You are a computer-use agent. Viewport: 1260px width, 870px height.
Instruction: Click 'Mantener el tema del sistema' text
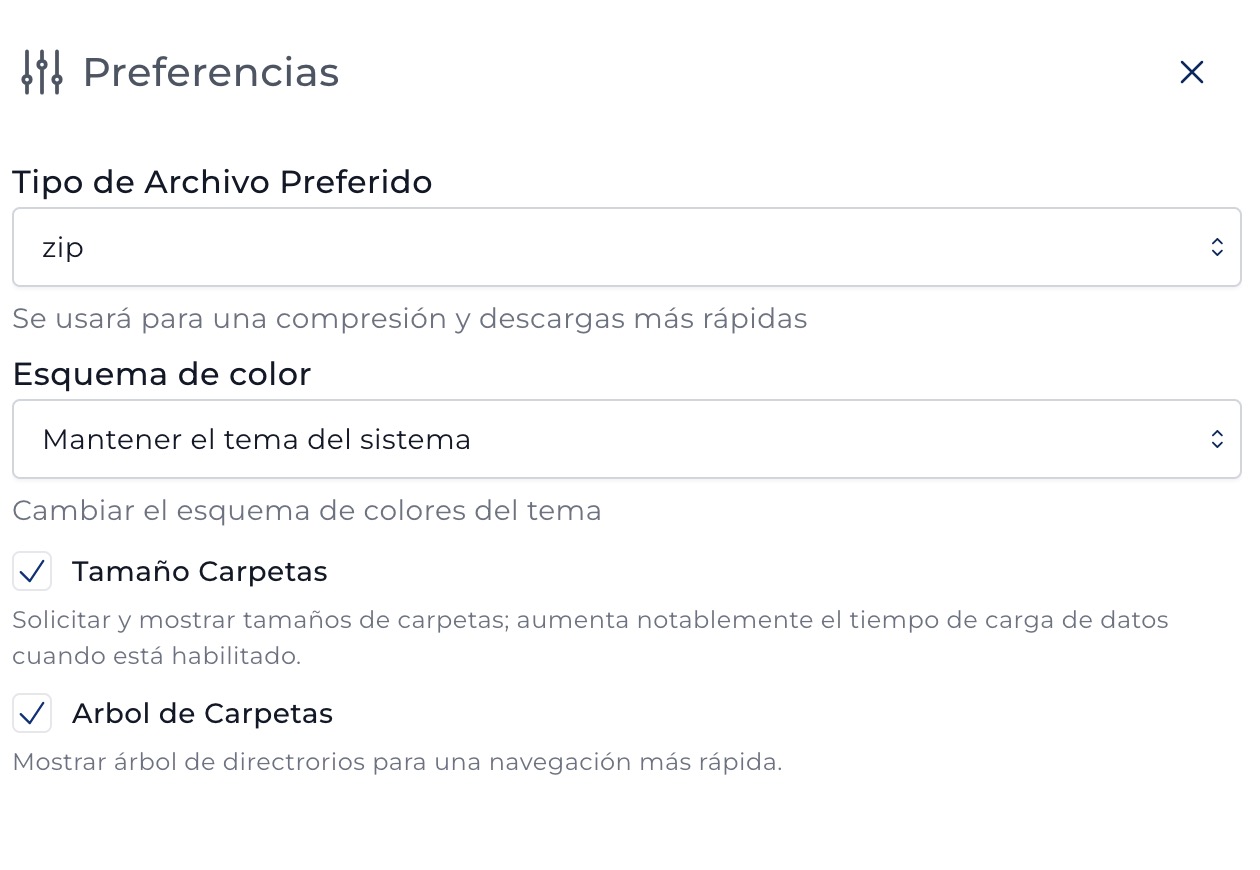(257, 439)
